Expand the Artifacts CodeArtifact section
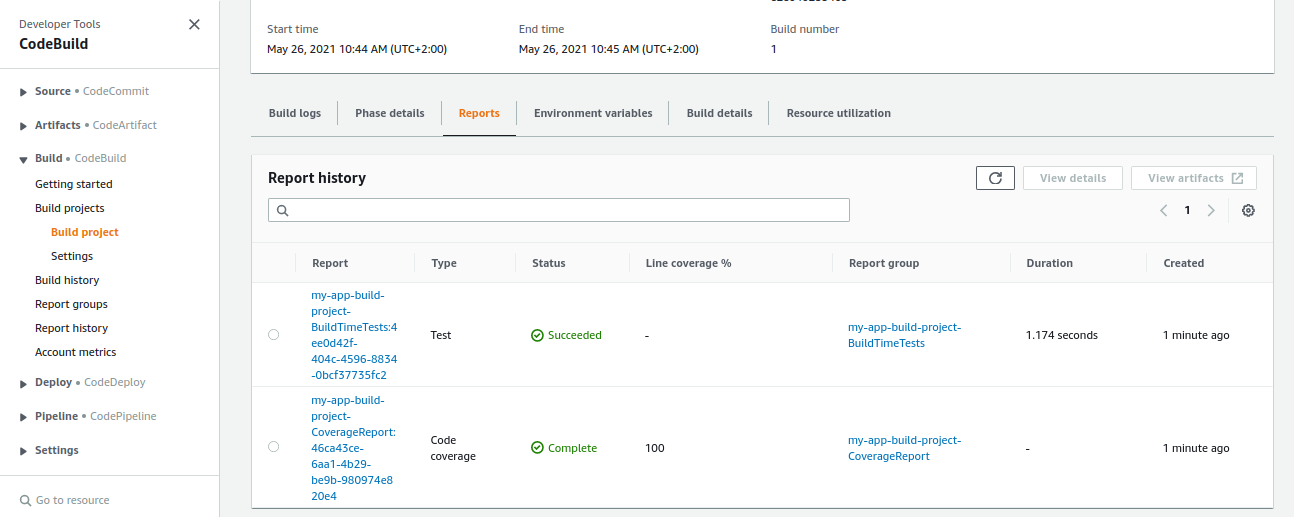 24,126
